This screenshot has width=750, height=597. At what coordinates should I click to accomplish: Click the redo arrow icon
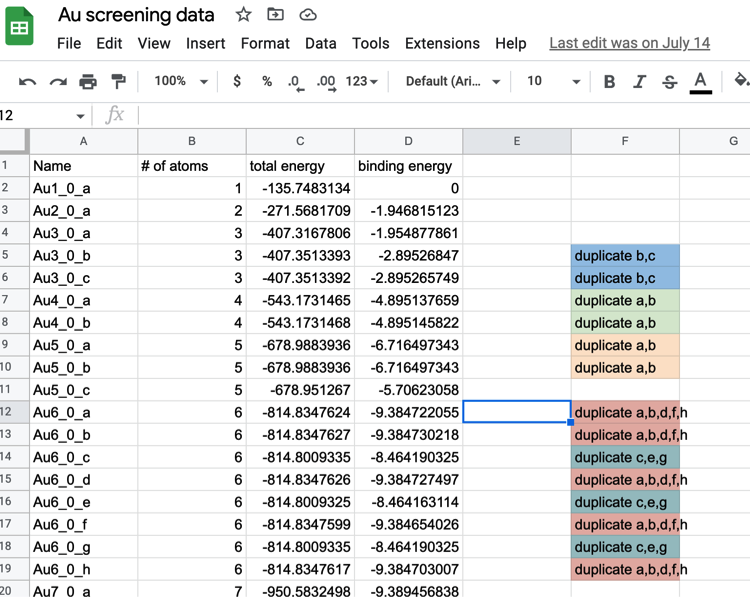coord(58,81)
